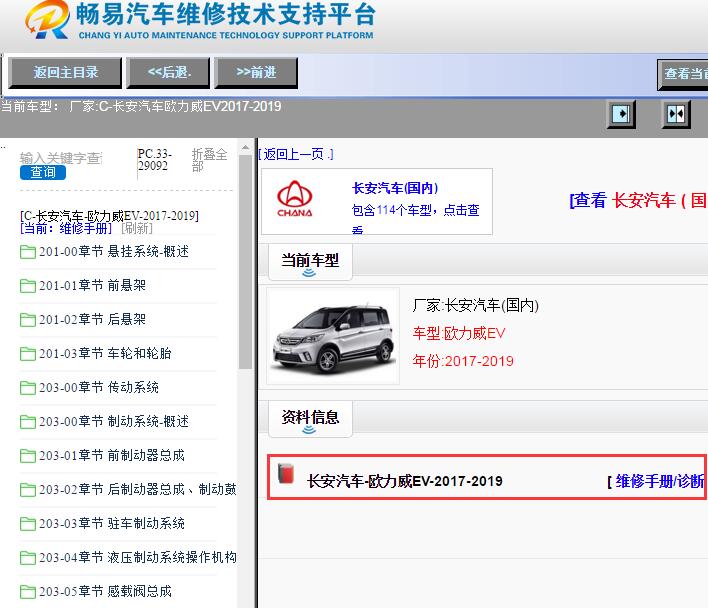
Task: Go back with <<后退 button
Action: [168, 72]
